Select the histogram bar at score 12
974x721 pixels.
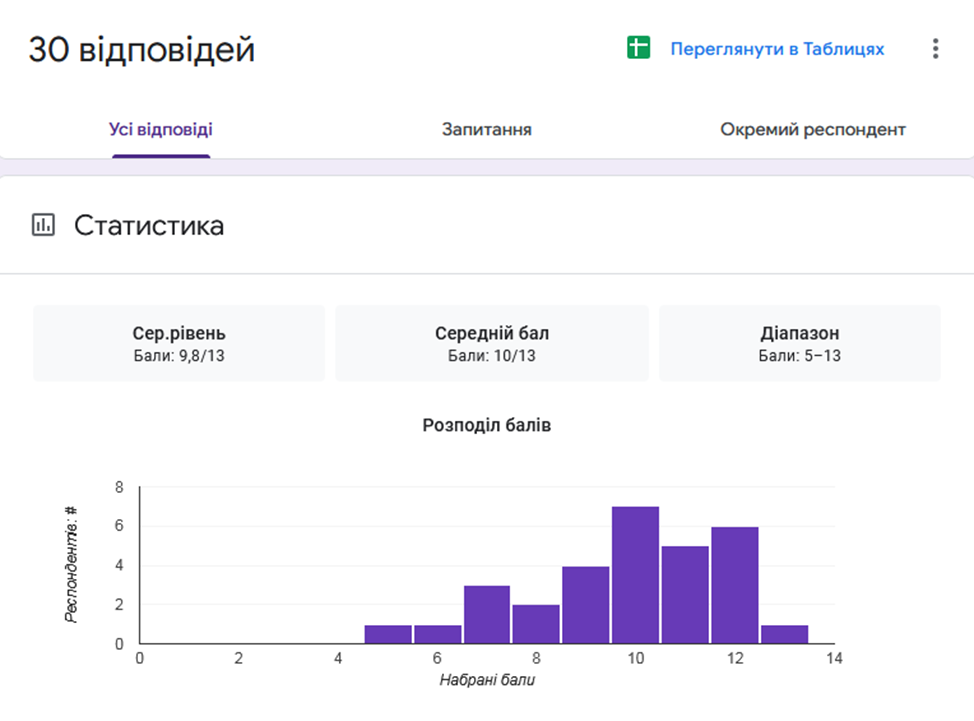pyautogui.click(x=734, y=585)
